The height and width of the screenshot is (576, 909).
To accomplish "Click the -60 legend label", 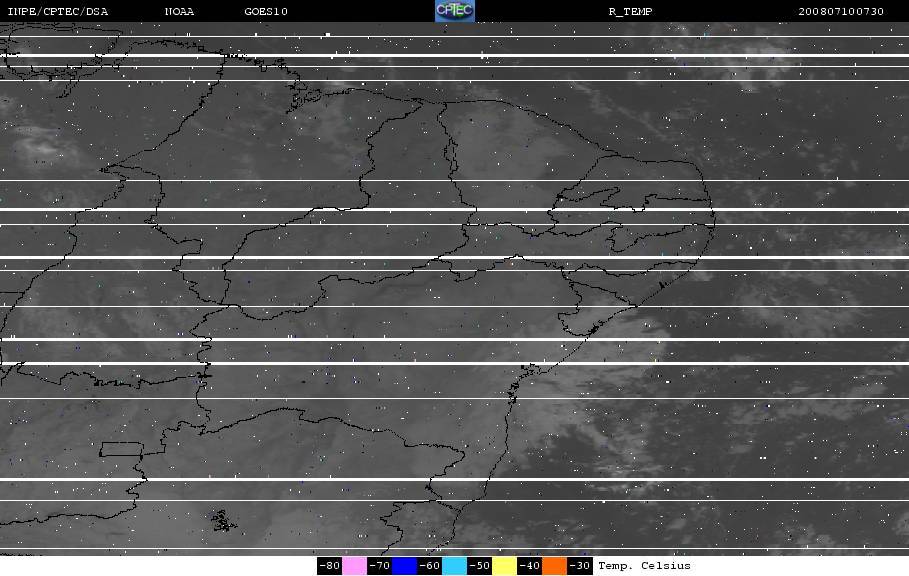I will (x=430, y=566).
